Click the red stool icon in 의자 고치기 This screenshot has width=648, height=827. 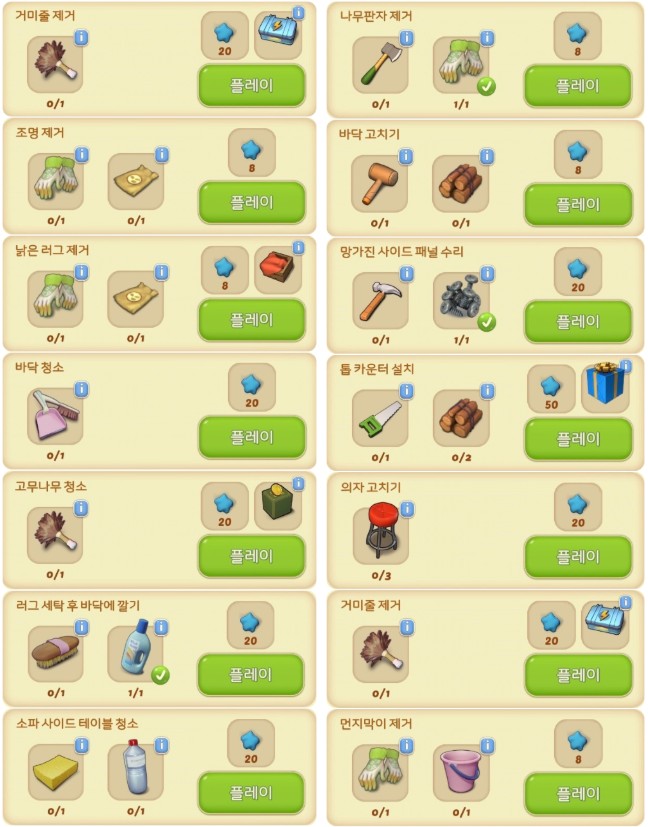tap(380, 534)
